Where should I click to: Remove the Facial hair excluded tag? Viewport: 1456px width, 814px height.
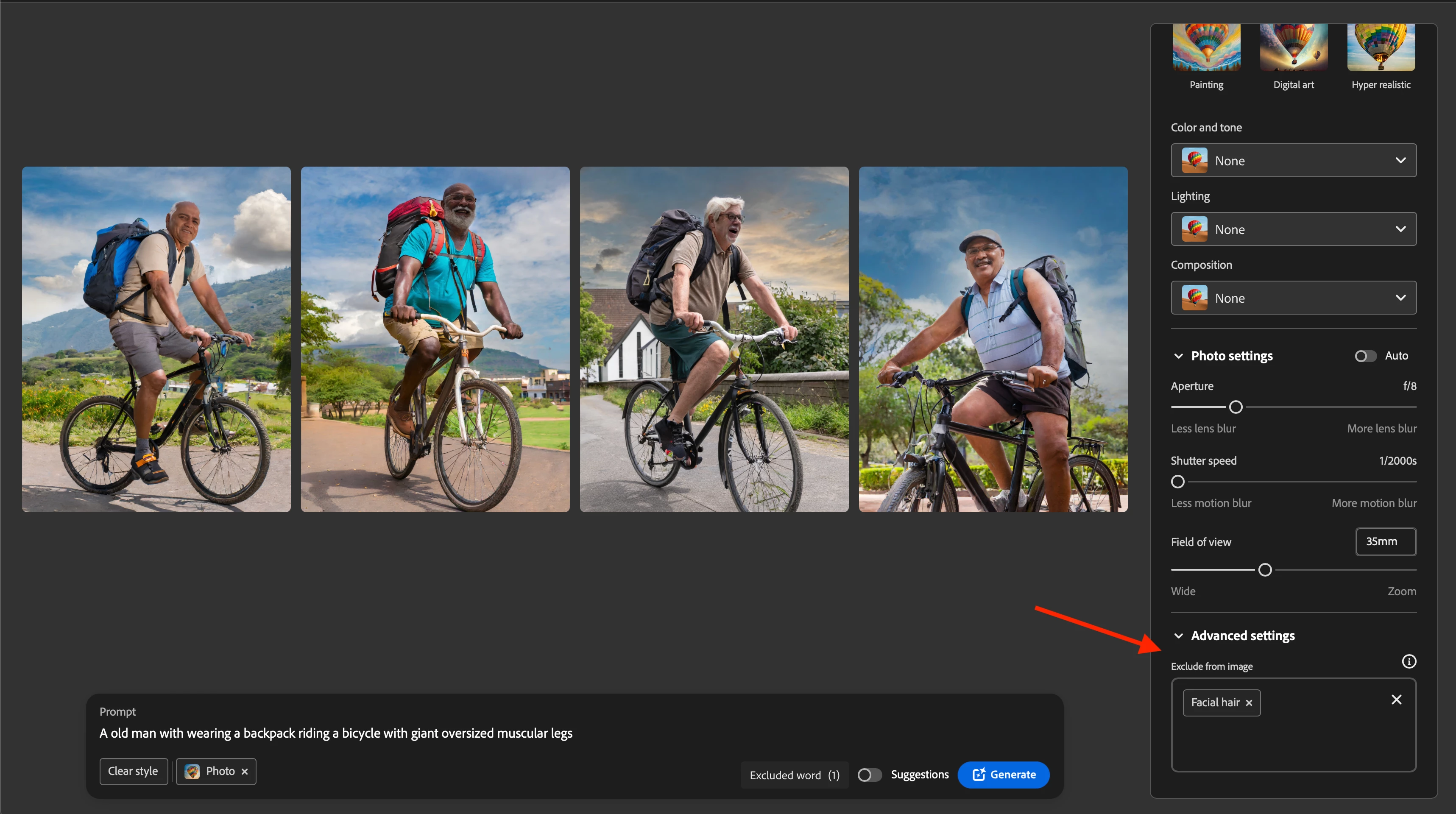point(1249,702)
